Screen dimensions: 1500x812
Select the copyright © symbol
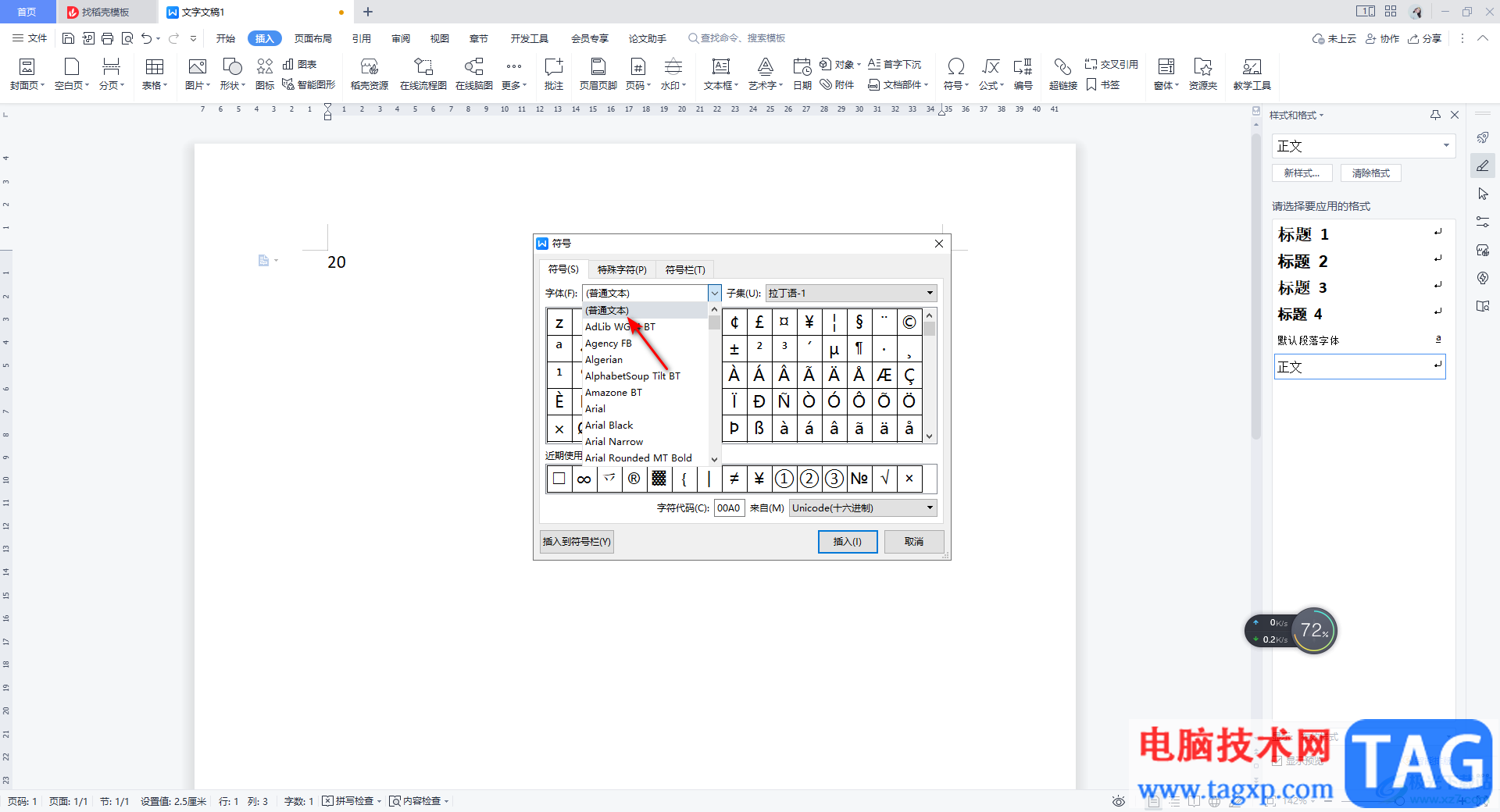click(x=909, y=322)
